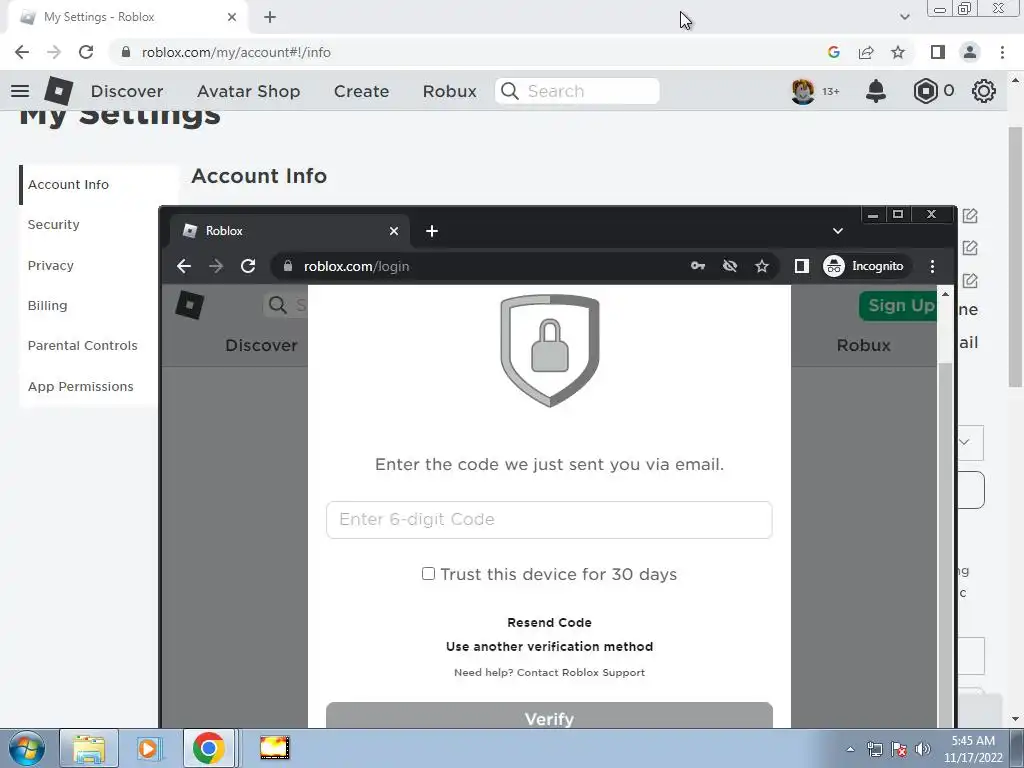
Task: Bookmark the My Settings page with star
Action: 898,52
